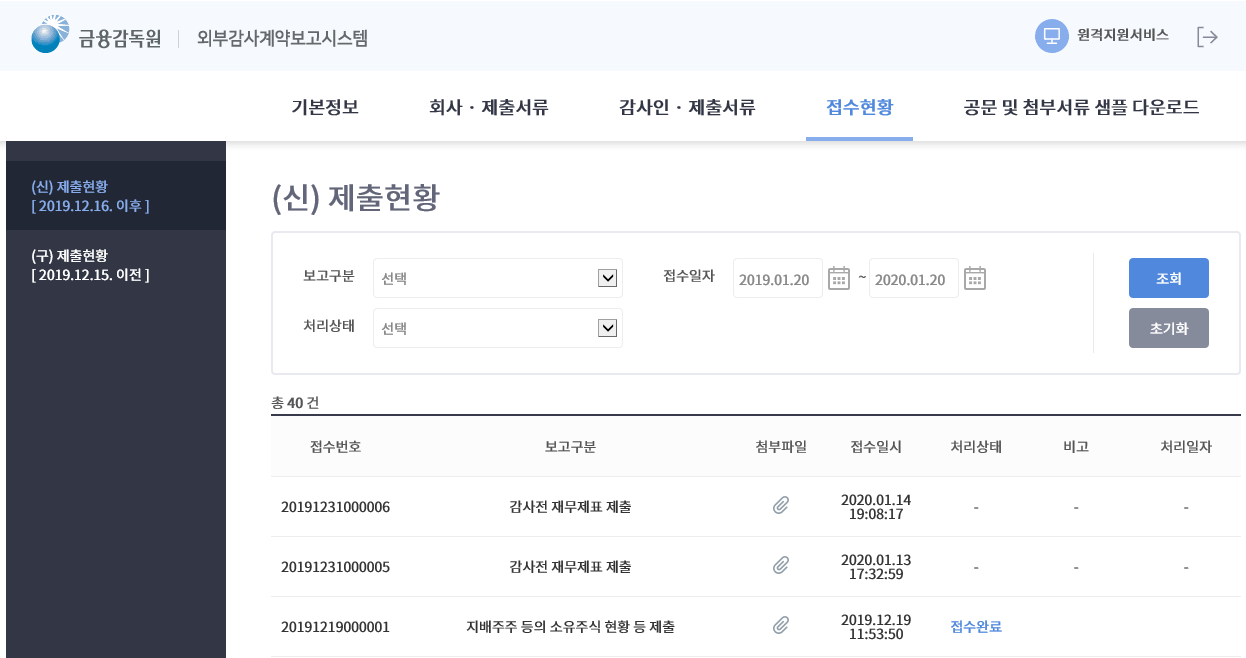The image size is (1246, 658).
Task: Click the 금융감독원 logo icon
Action: point(51,35)
